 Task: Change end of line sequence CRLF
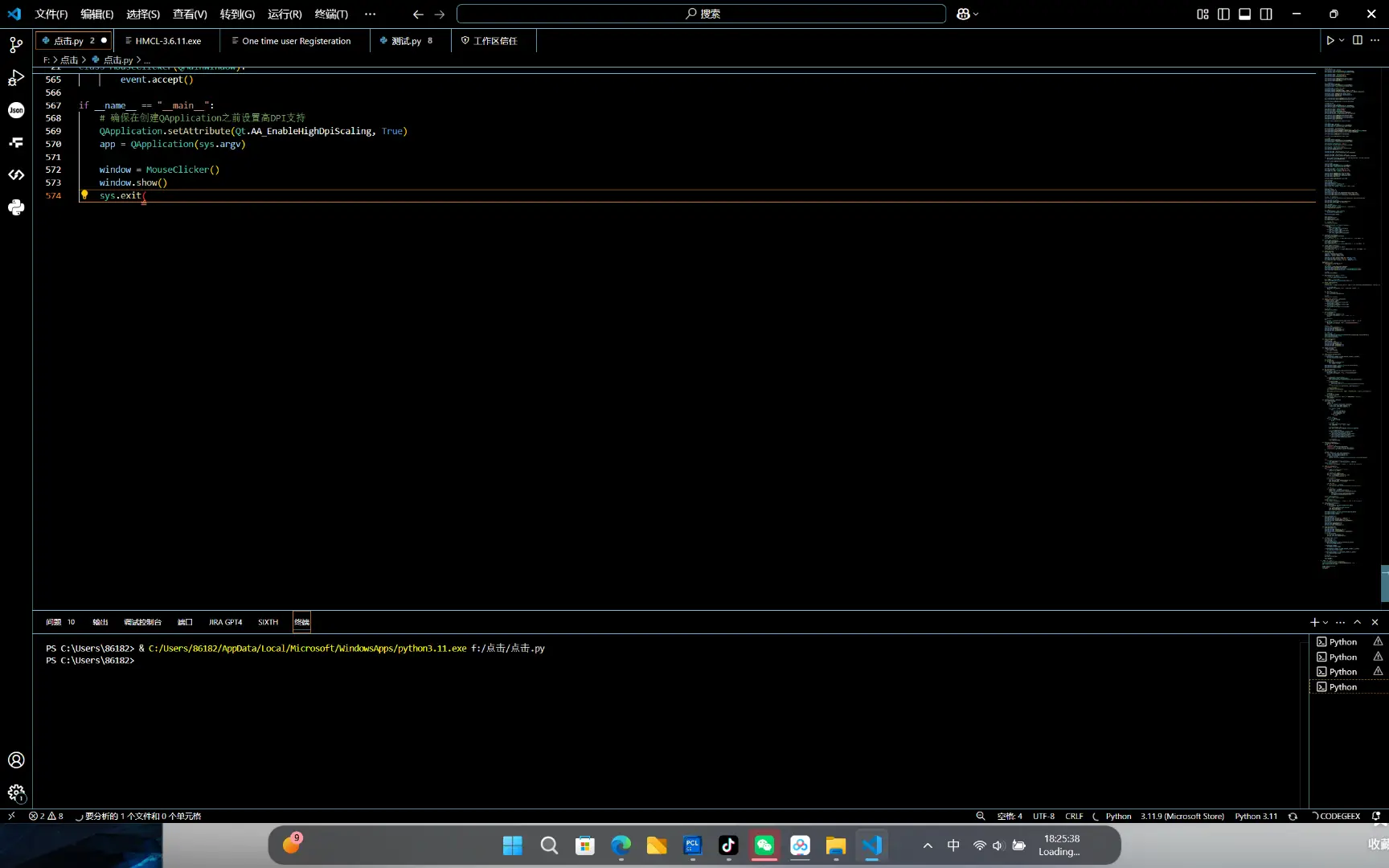click(x=1074, y=816)
